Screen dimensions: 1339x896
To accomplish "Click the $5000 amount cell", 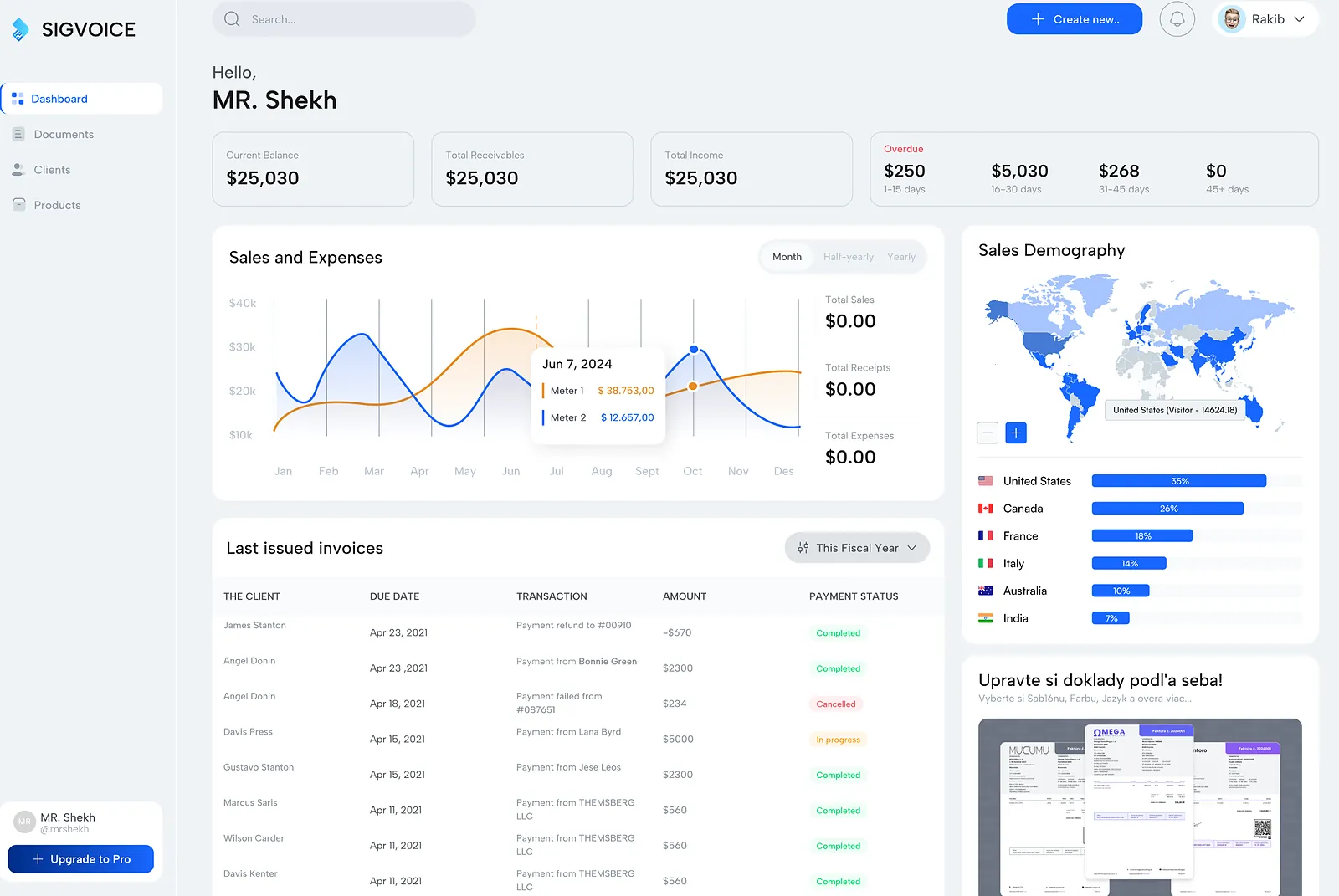I will 678,739.
